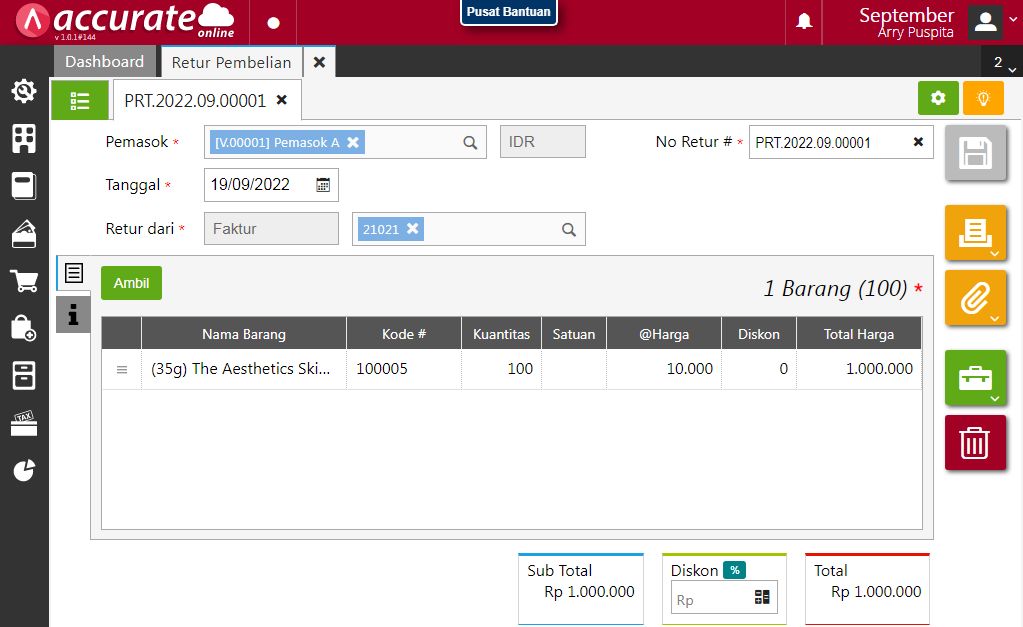Open the TAX module in sidebar
Image resolution: width=1023 pixels, height=627 pixels.
click(x=24, y=423)
